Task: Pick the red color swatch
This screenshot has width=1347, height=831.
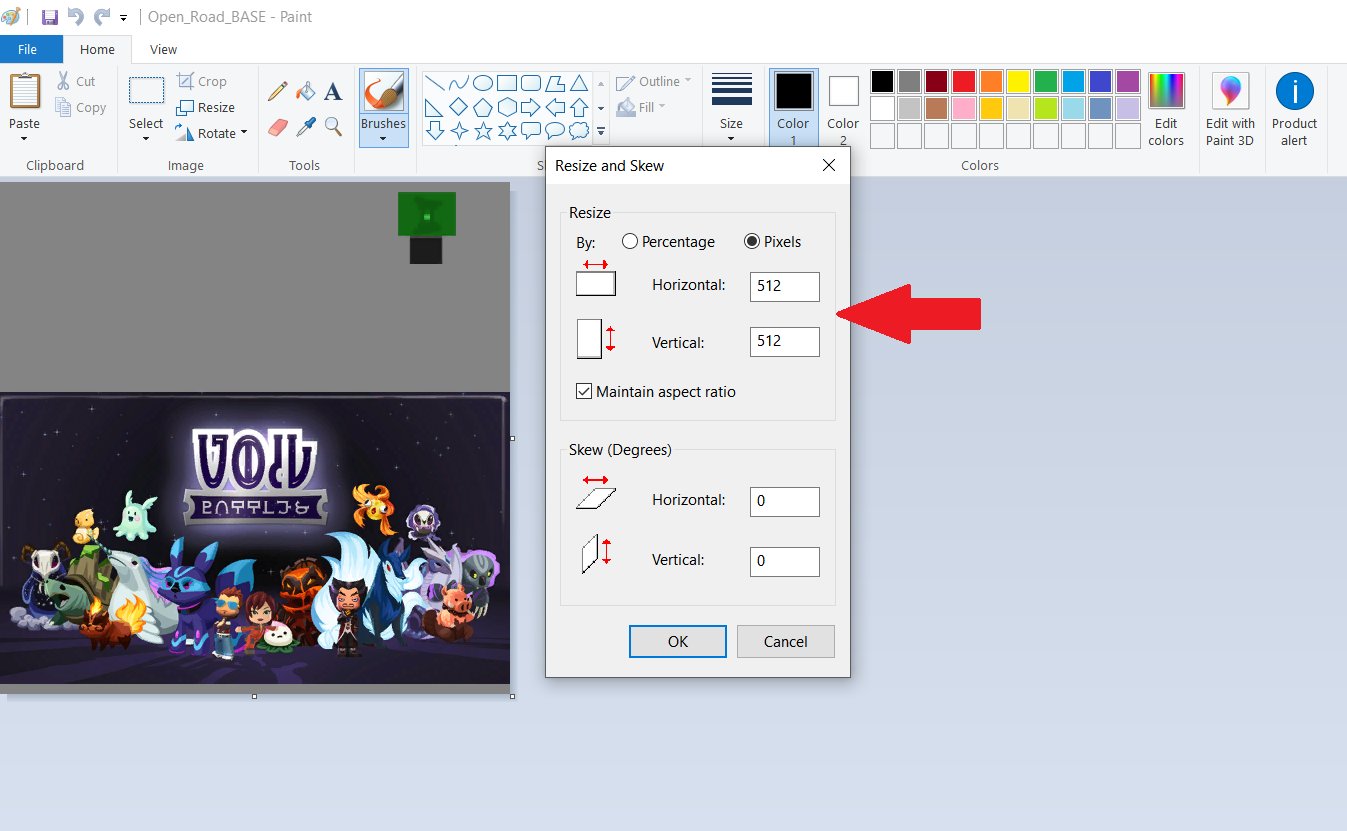Action: coord(963,81)
